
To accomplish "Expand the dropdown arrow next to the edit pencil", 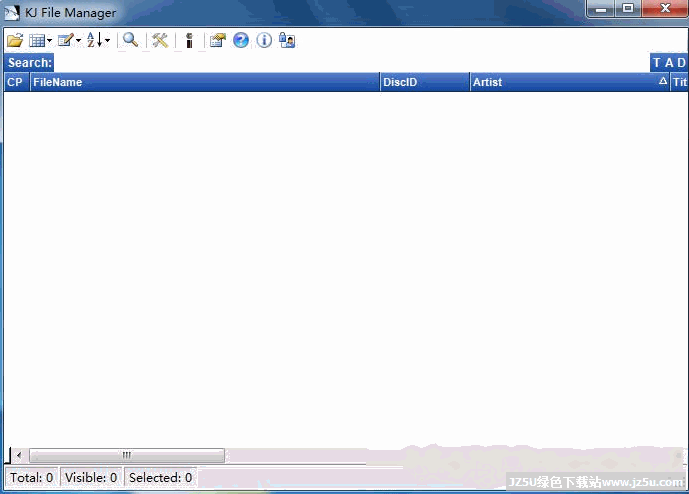I will point(78,40).
